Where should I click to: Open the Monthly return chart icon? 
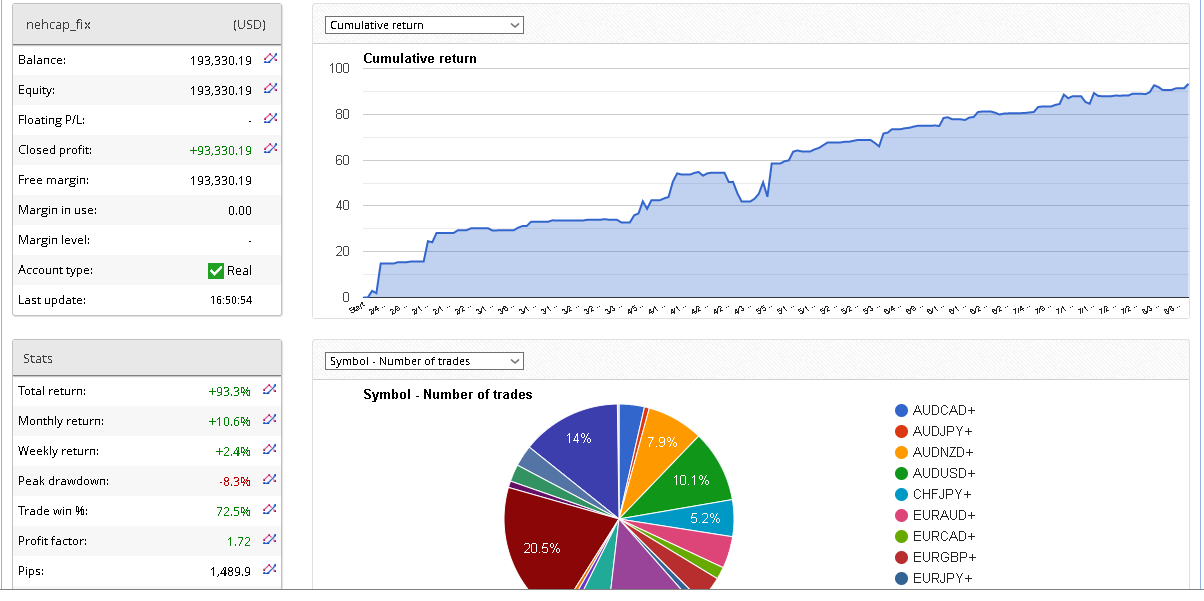(x=270, y=420)
